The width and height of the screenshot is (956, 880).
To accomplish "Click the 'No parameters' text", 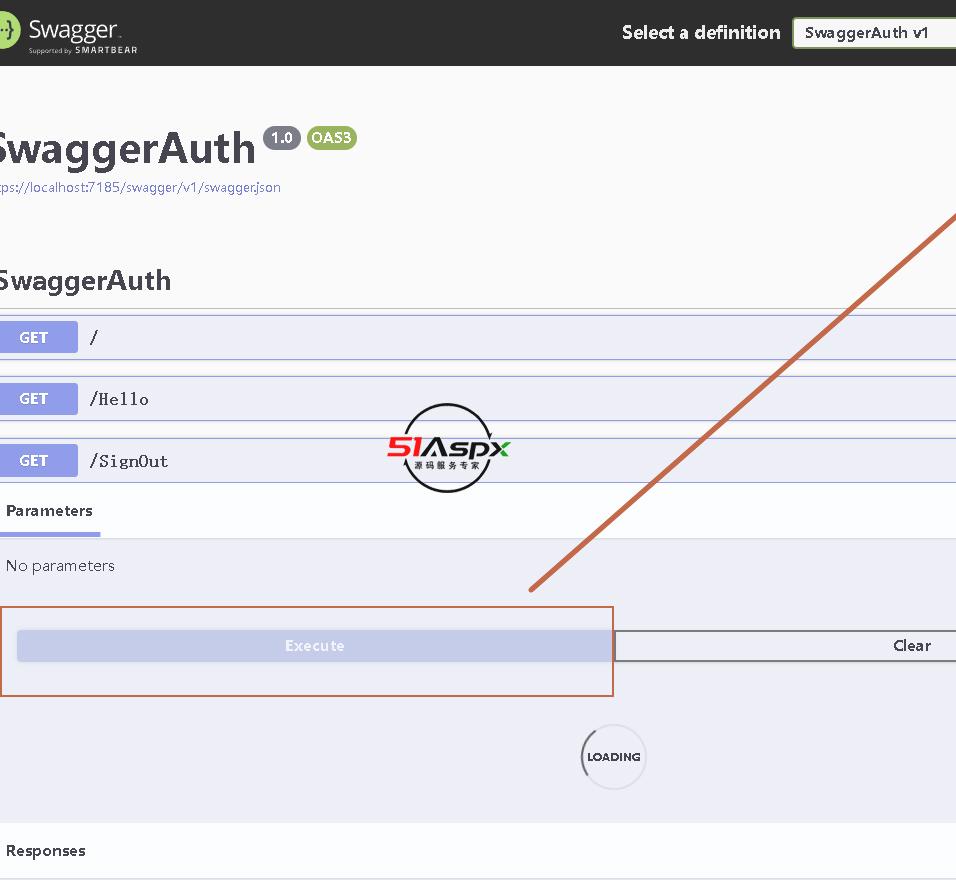I will pos(60,566).
